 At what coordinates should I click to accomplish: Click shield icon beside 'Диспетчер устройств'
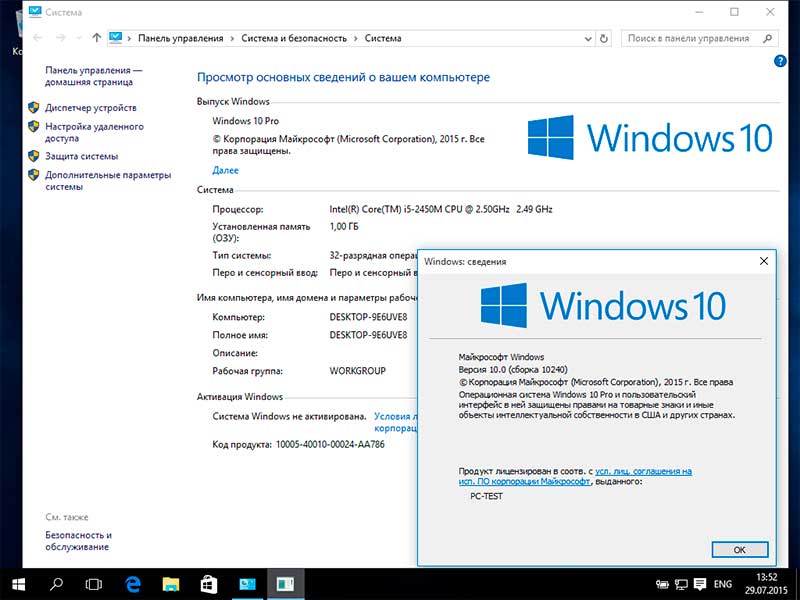[x=34, y=107]
